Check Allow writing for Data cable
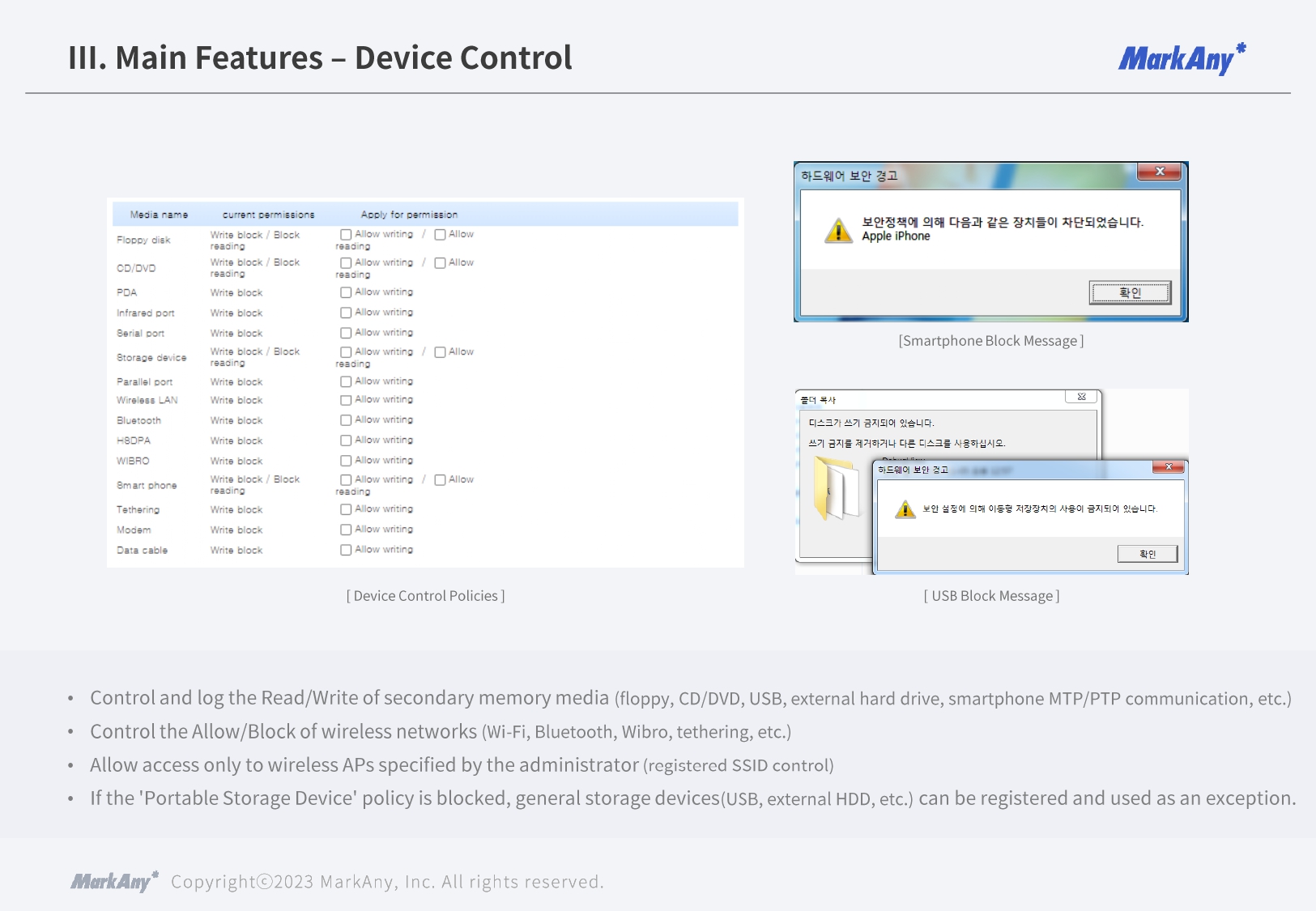Screen dimensions: 1316x911 coord(346,550)
